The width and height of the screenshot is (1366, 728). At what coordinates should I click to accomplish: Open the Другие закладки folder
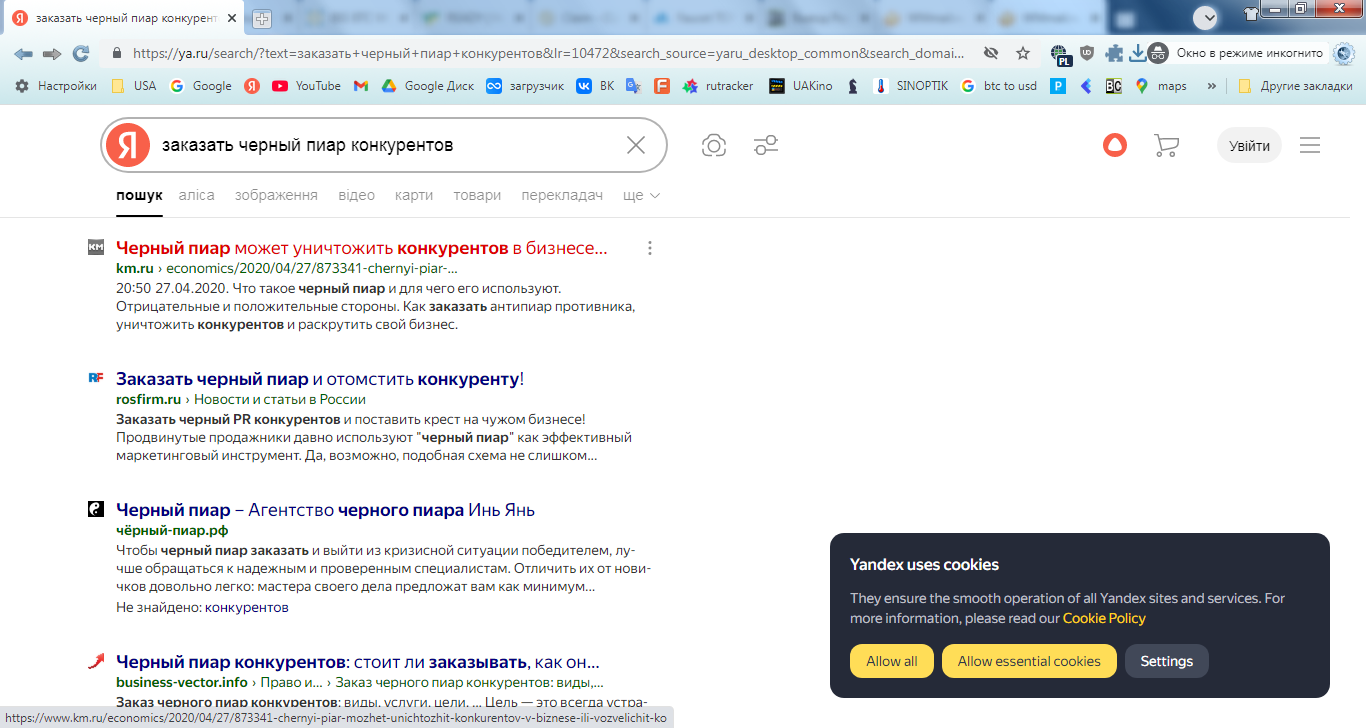tap(1294, 86)
